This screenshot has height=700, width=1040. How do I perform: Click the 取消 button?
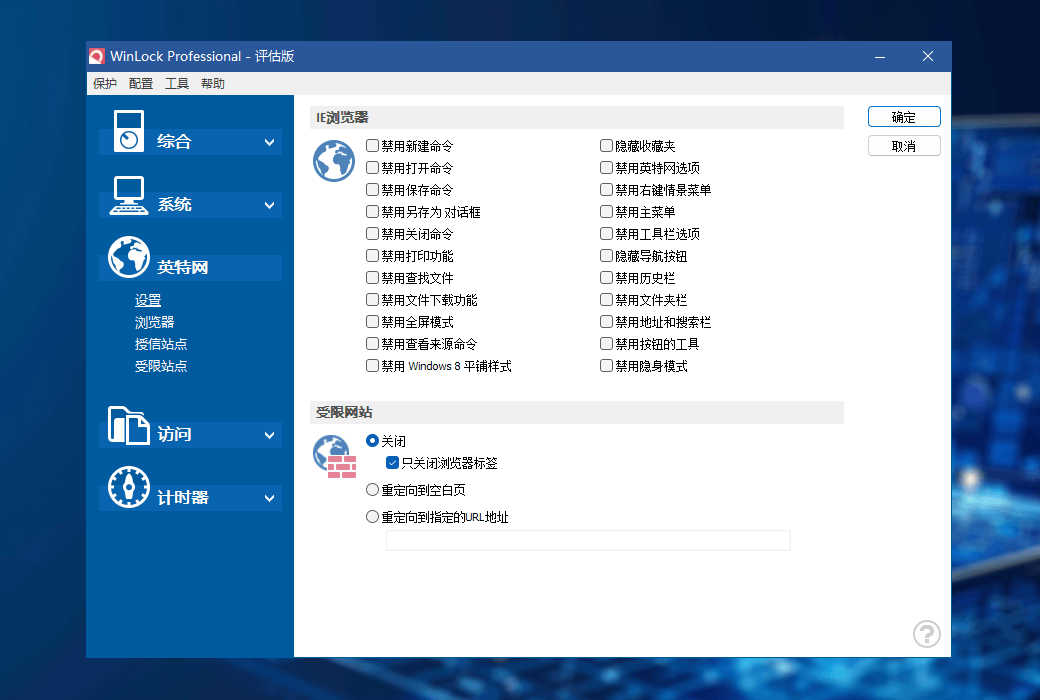pos(904,146)
